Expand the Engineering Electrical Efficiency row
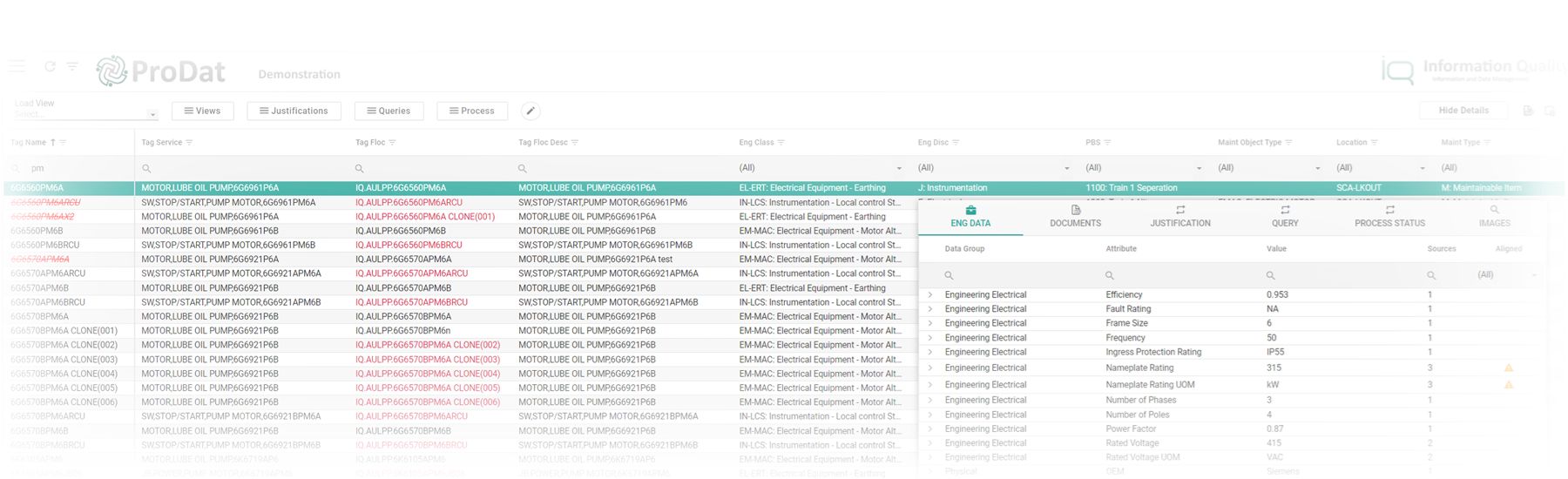 tap(930, 295)
